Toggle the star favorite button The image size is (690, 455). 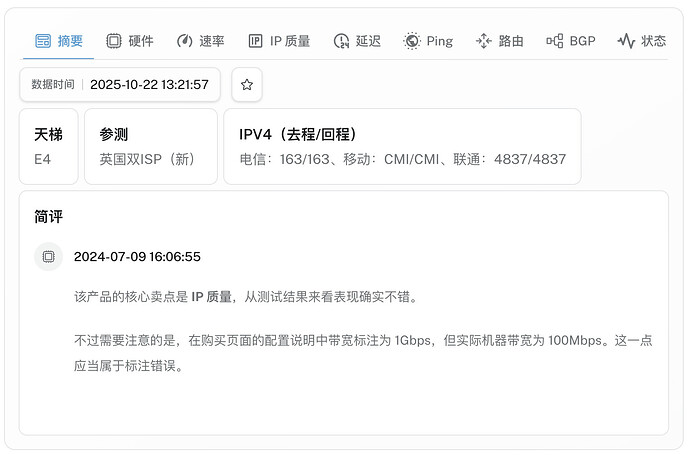click(x=247, y=84)
